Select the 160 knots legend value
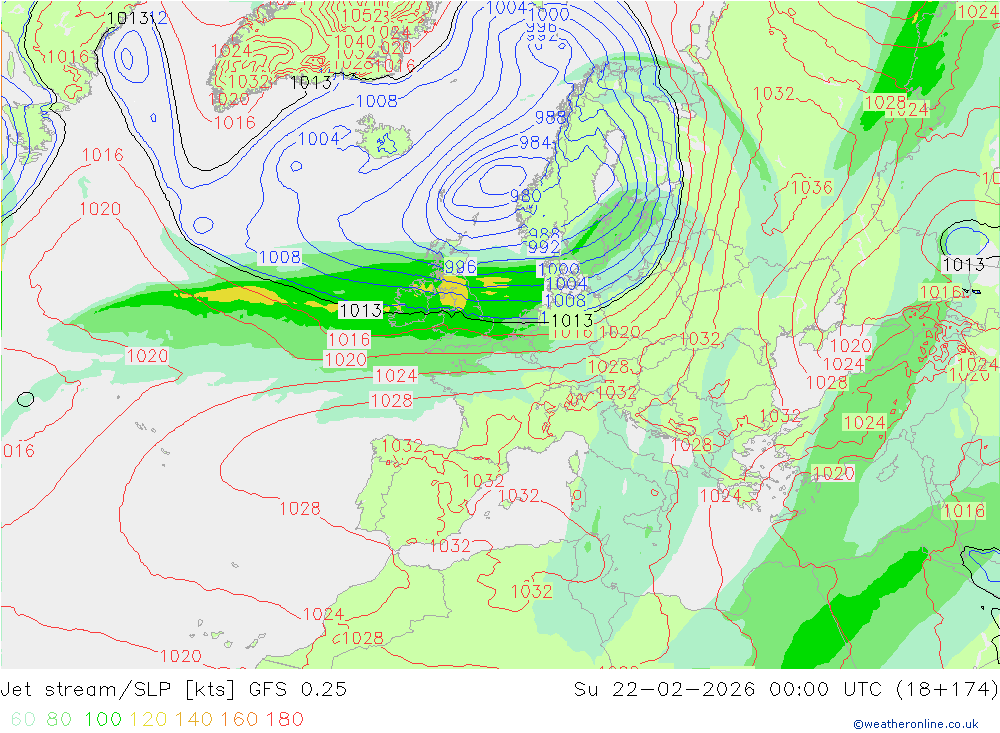1000x733 pixels. (x=239, y=719)
